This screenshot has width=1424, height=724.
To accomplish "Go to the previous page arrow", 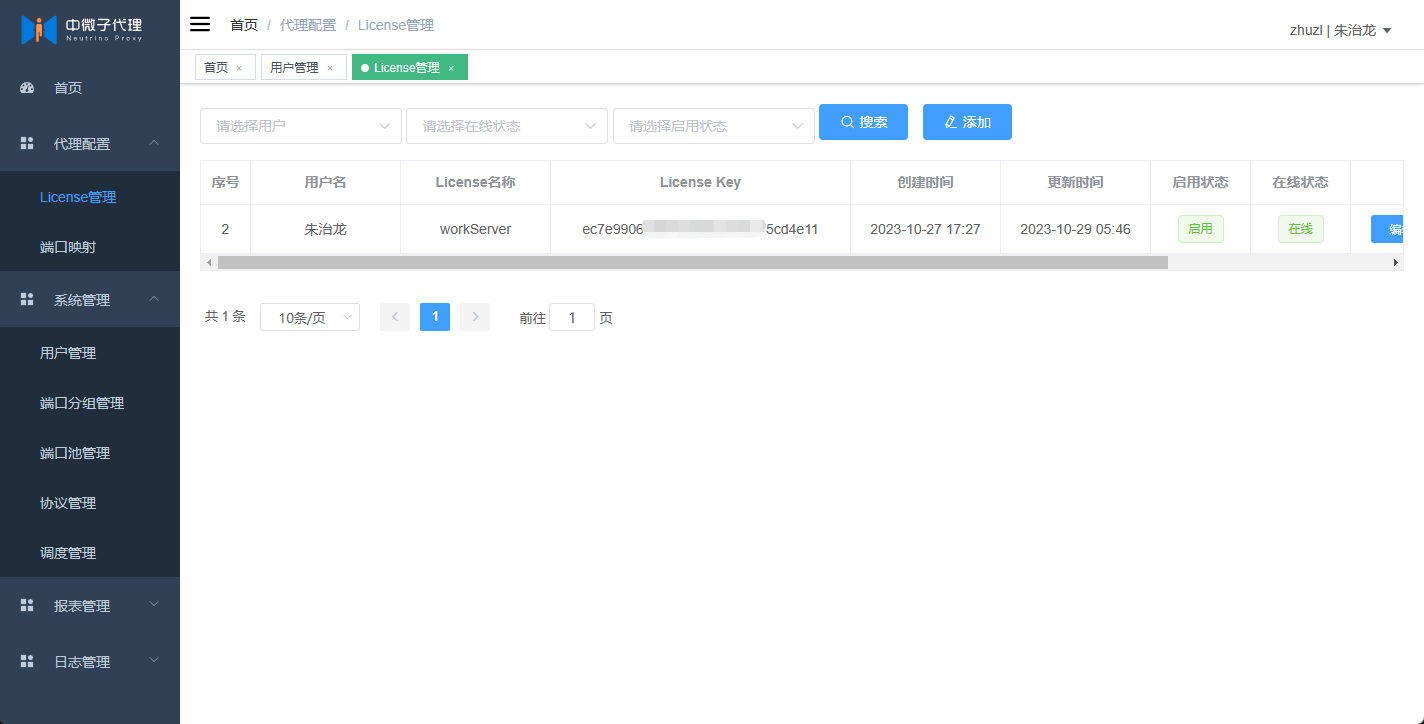I will click(395, 317).
